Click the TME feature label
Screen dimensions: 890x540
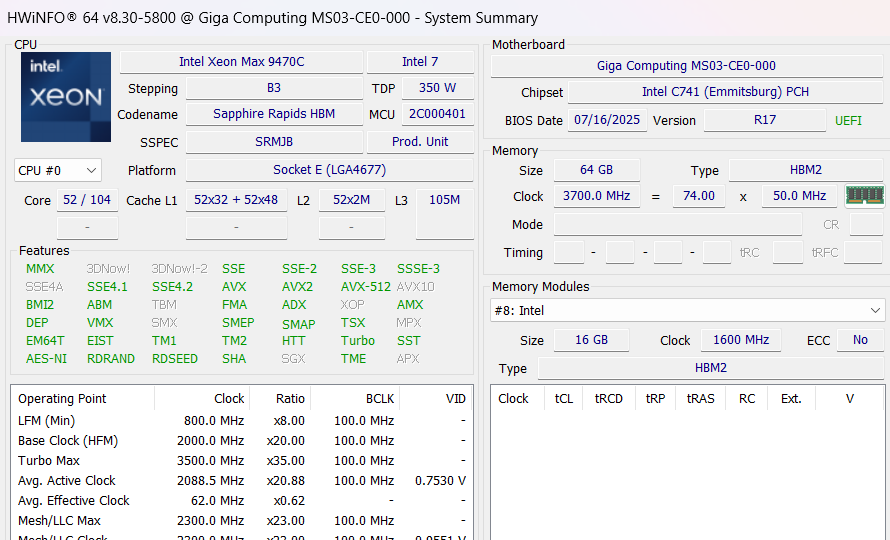pyautogui.click(x=354, y=359)
